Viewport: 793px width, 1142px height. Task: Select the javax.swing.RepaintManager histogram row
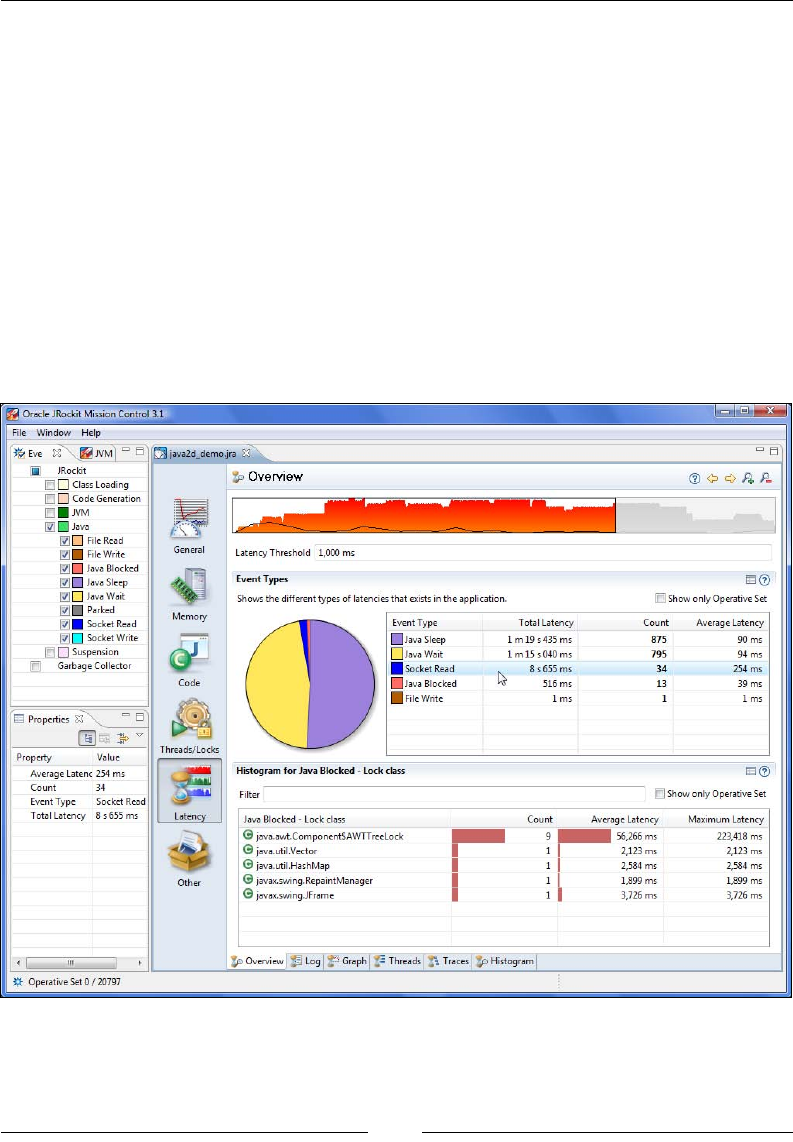point(503,881)
